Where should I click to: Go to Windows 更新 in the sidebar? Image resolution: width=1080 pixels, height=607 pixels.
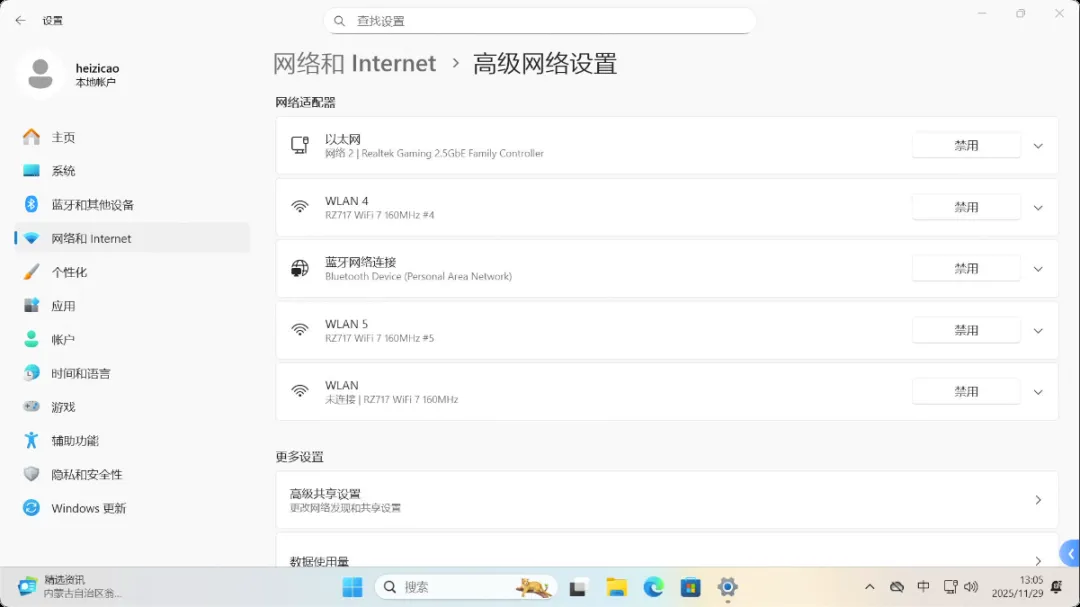pyautogui.click(x=88, y=508)
